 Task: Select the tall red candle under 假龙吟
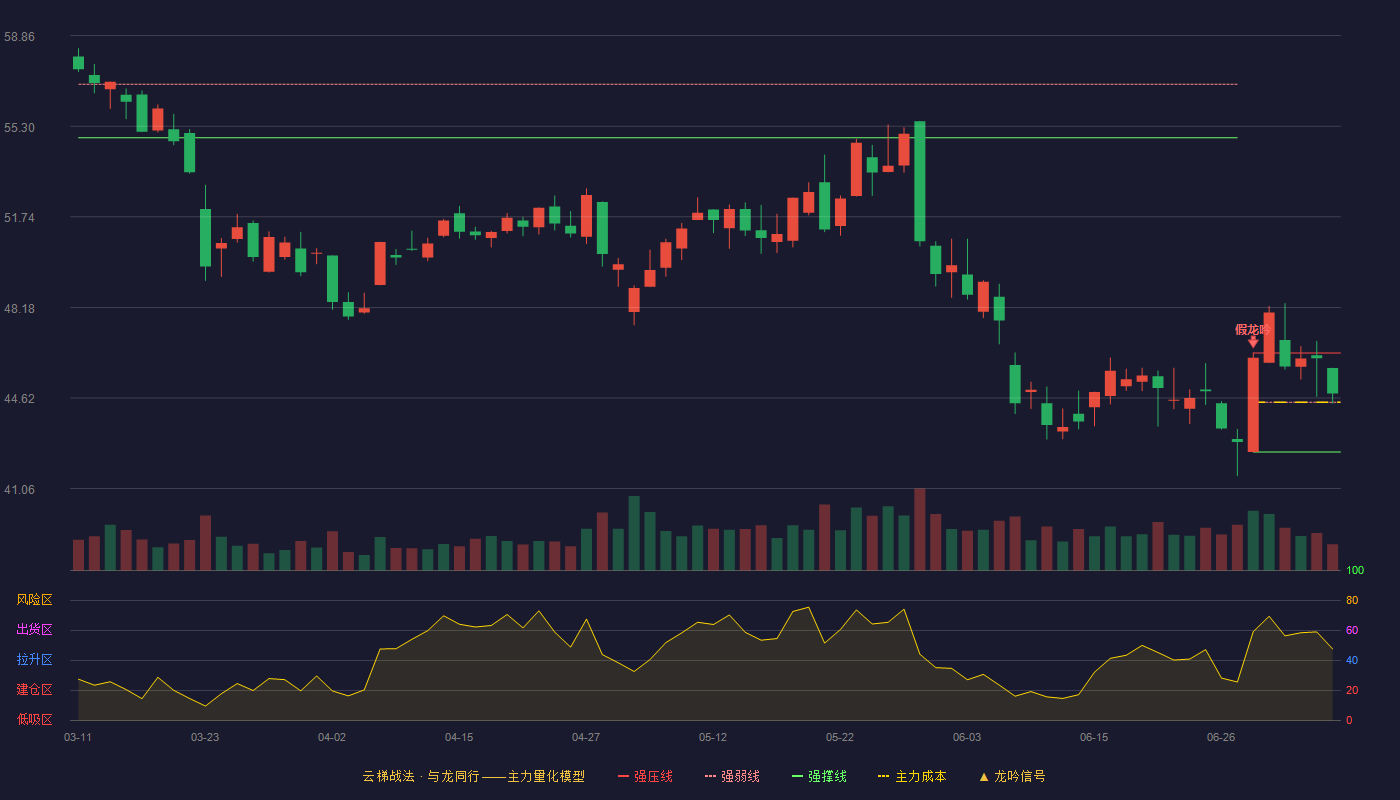coord(1253,405)
